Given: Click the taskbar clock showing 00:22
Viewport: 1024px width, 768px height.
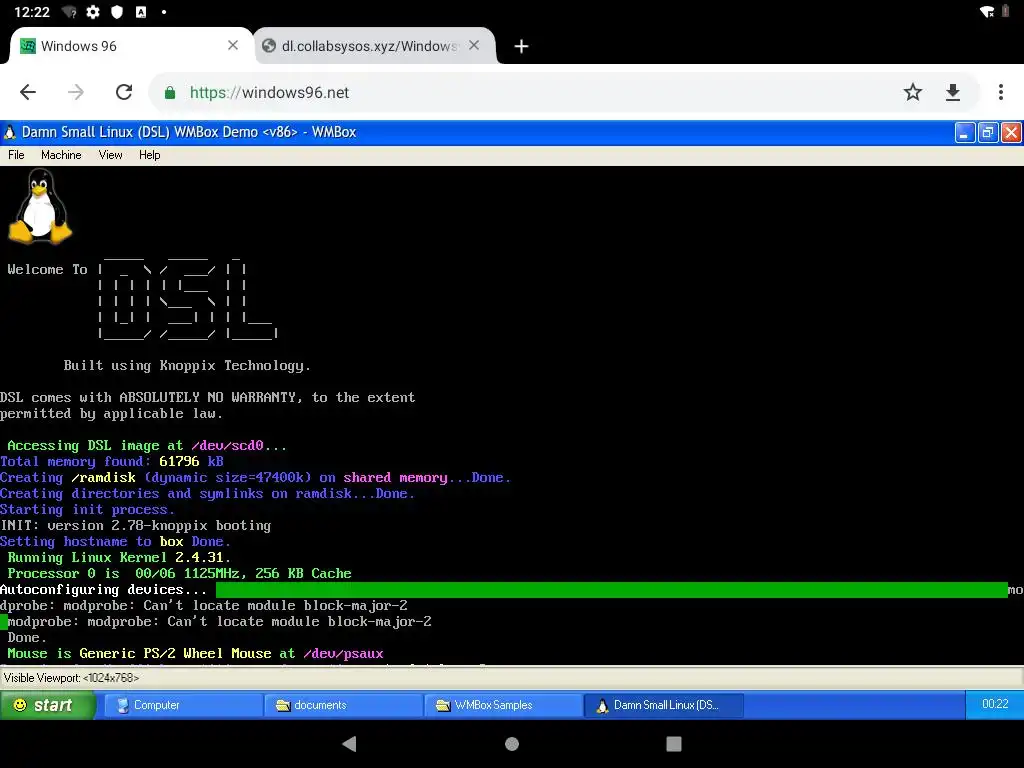Looking at the screenshot, I should pos(995,704).
